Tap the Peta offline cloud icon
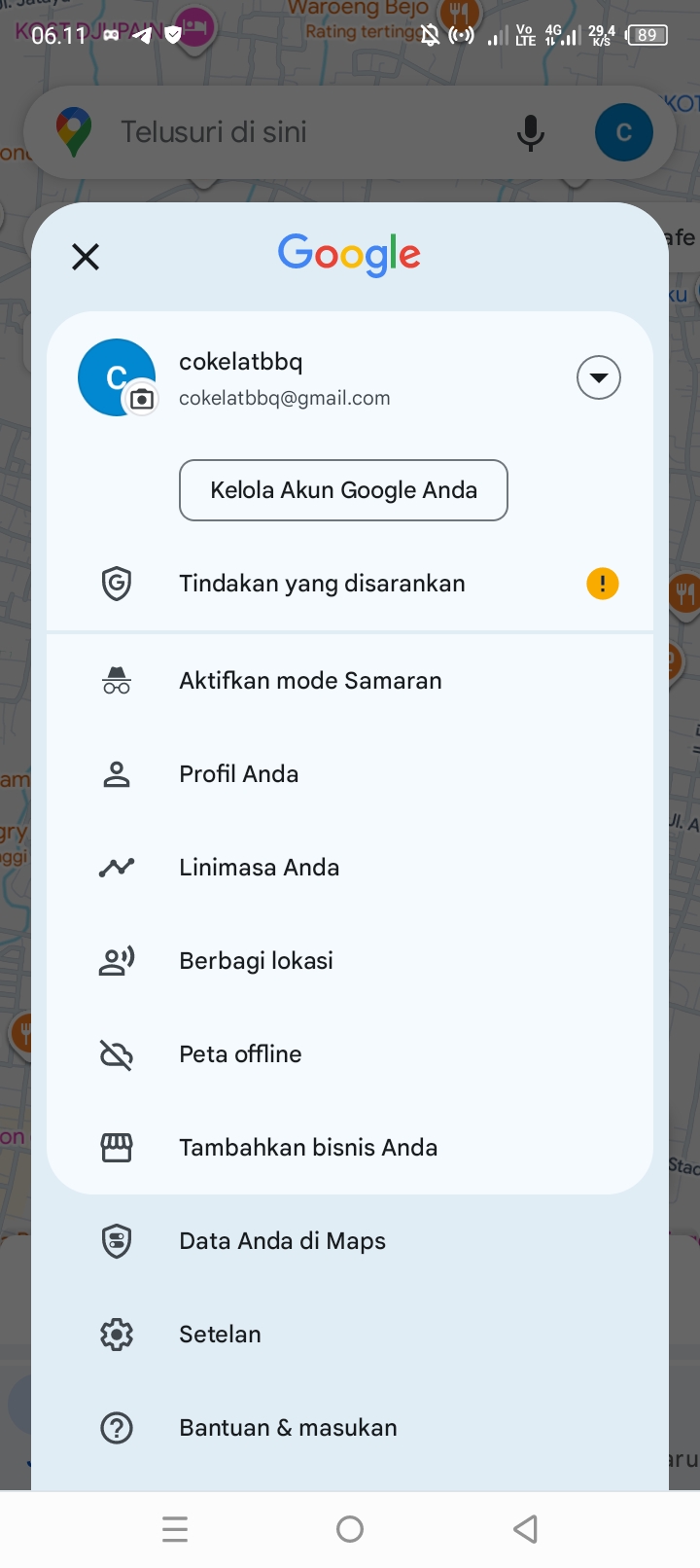 point(117,1054)
